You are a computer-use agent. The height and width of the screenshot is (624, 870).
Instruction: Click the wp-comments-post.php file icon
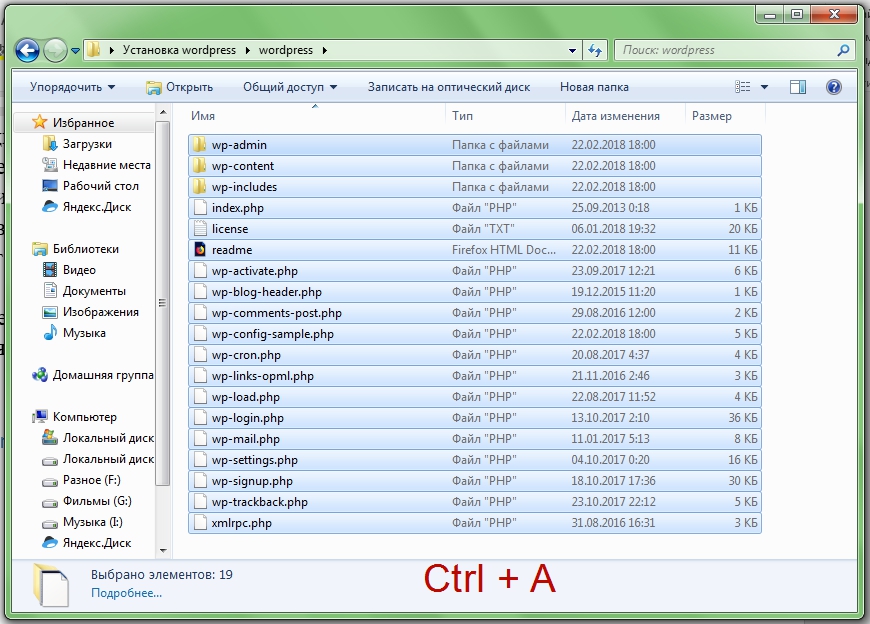click(x=200, y=313)
